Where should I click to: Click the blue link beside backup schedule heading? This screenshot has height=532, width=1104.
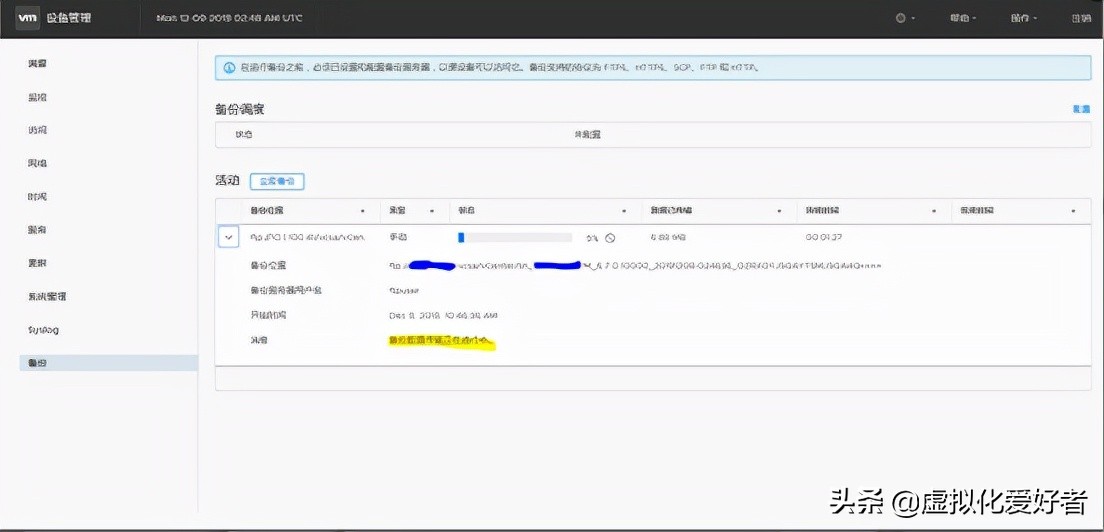tap(1081, 109)
